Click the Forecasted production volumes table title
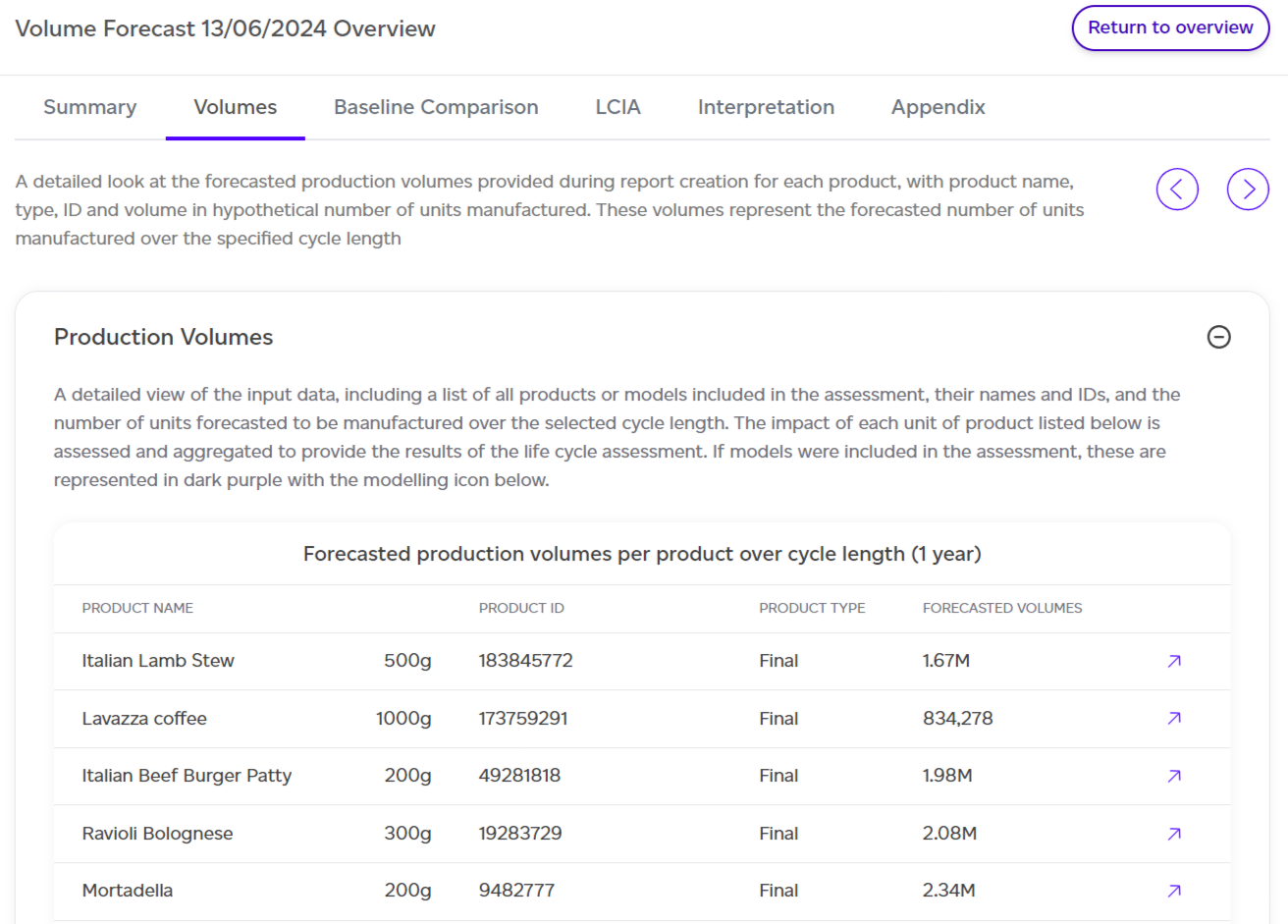 (642, 554)
